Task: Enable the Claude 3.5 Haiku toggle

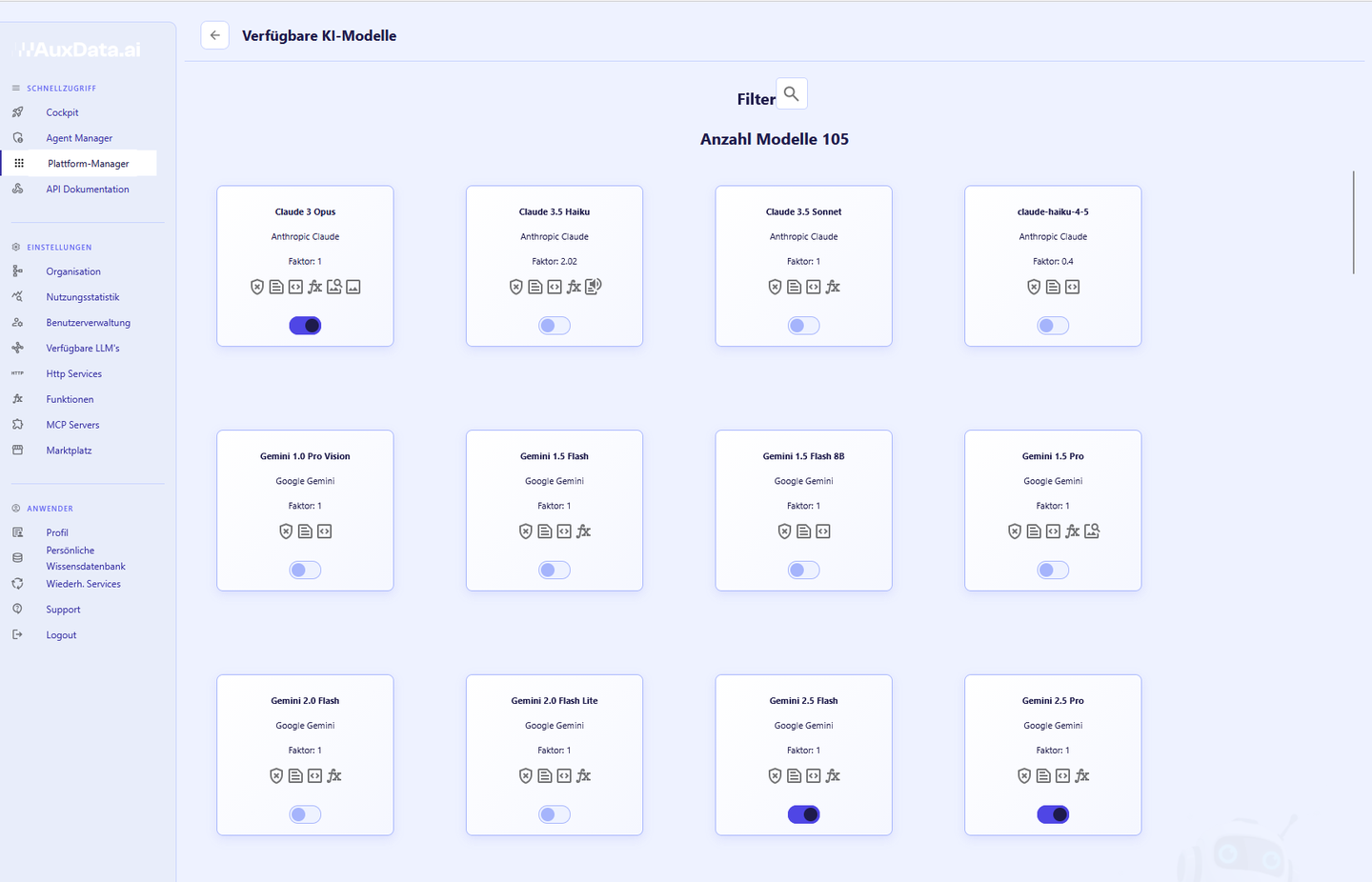Action: click(555, 326)
